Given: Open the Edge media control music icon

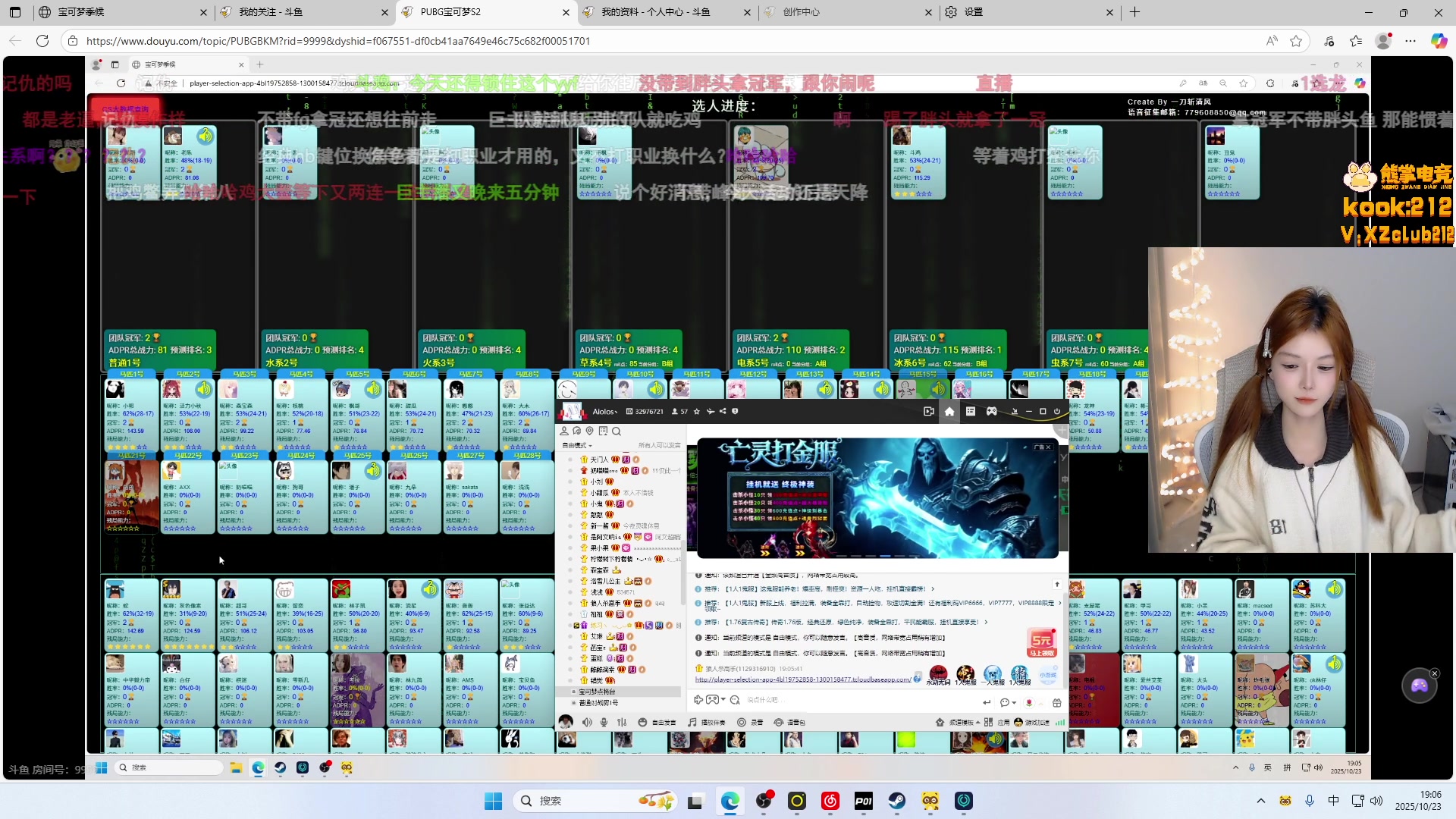Looking at the screenshot, I should click(1329, 41).
